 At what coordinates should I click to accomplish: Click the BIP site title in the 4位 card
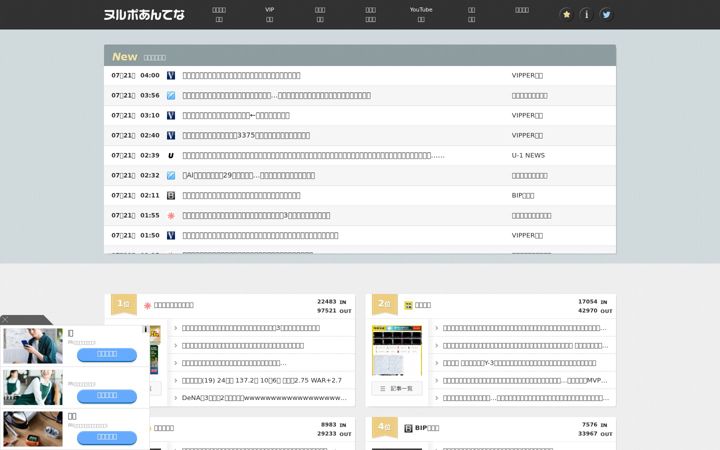[427, 428]
